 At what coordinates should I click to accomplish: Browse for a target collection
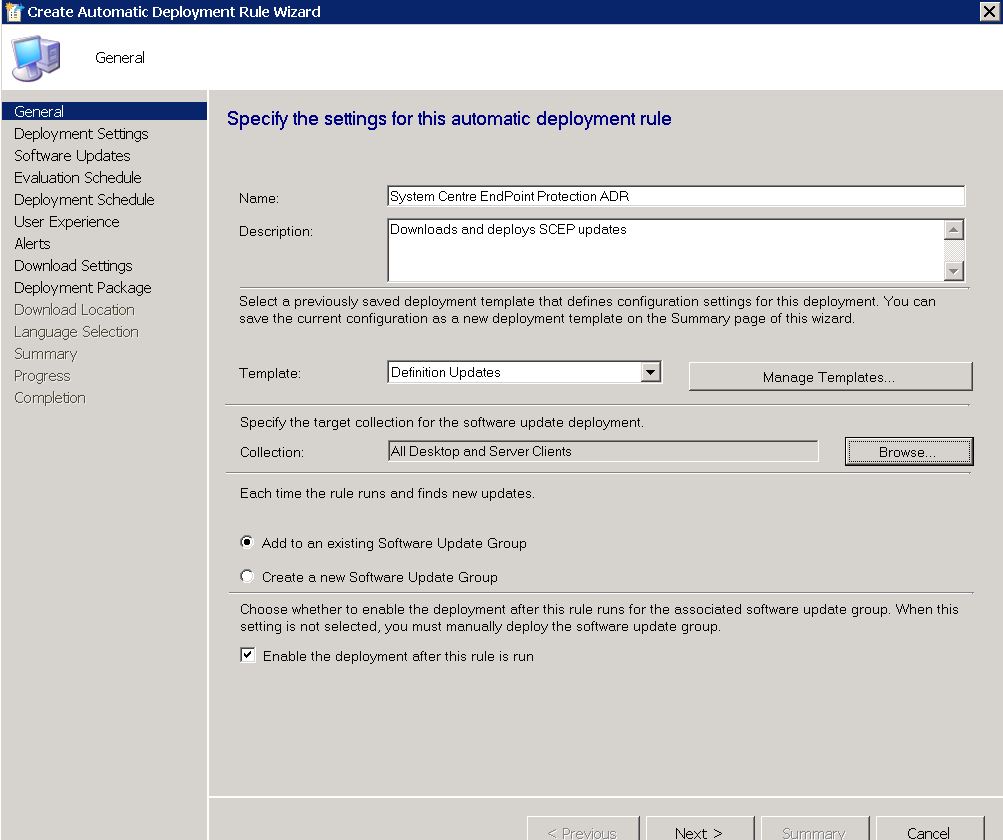click(908, 452)
